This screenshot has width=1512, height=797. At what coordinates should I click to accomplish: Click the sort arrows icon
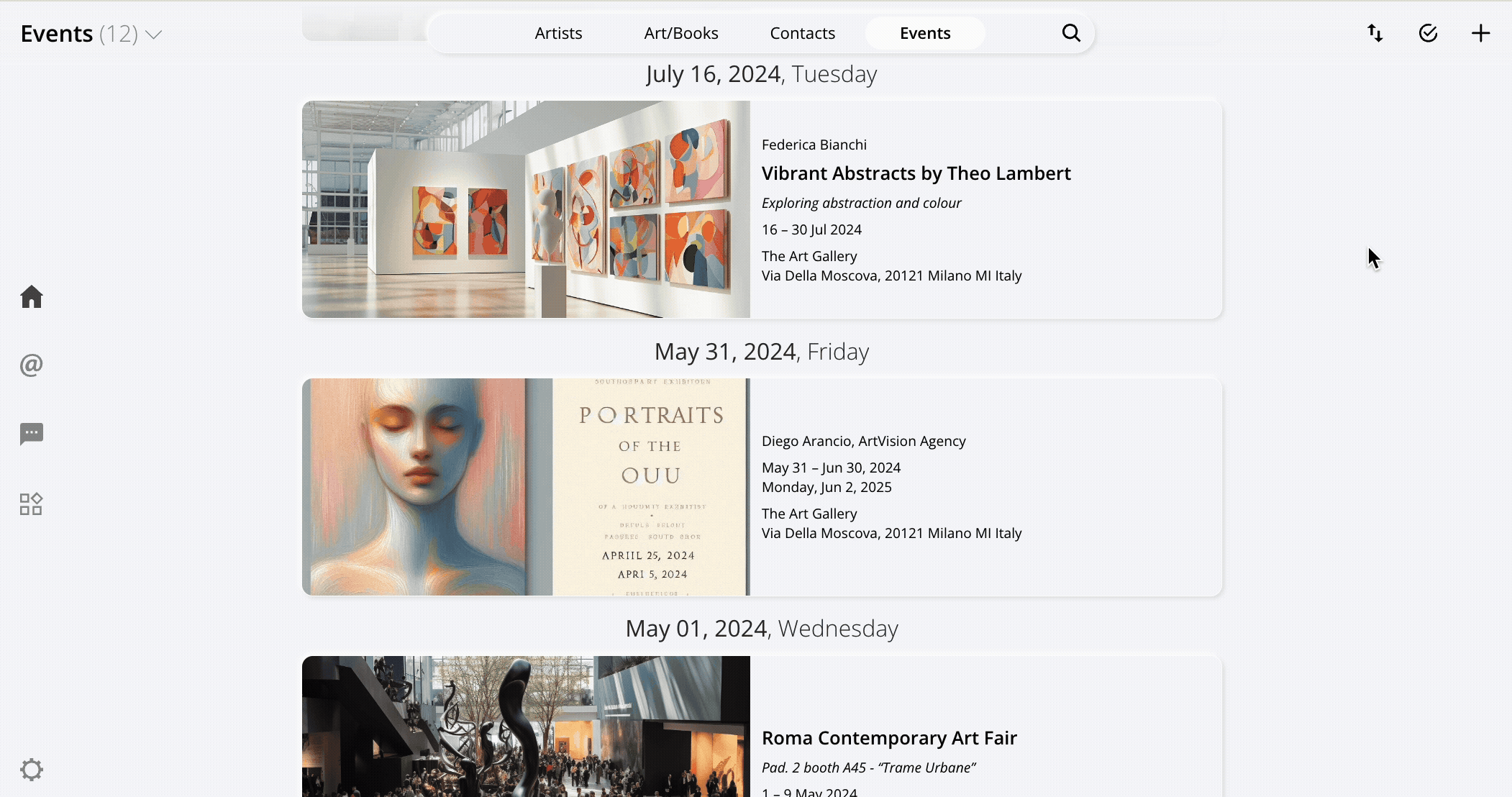(1375, 33)
